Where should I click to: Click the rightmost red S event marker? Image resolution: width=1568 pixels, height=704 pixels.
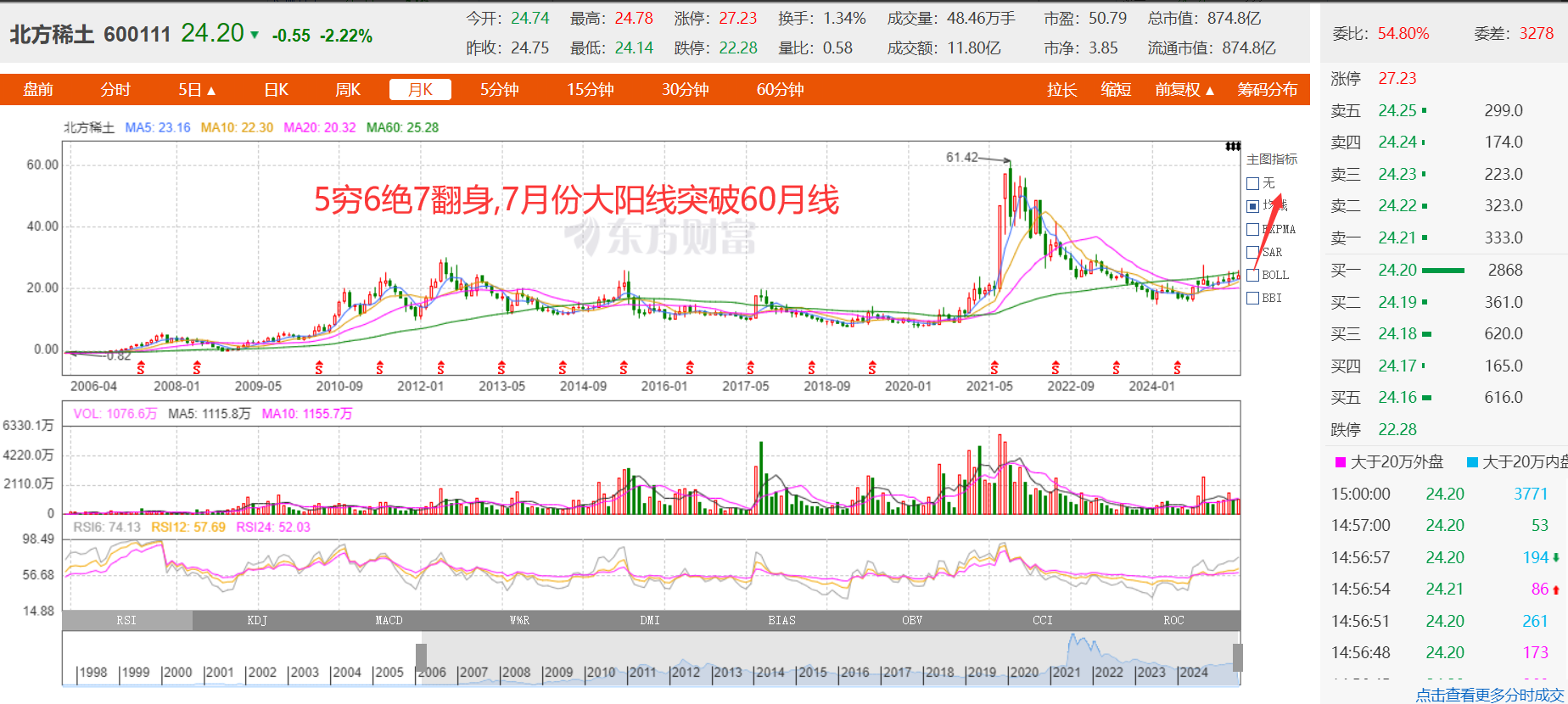coord(1177,368)
